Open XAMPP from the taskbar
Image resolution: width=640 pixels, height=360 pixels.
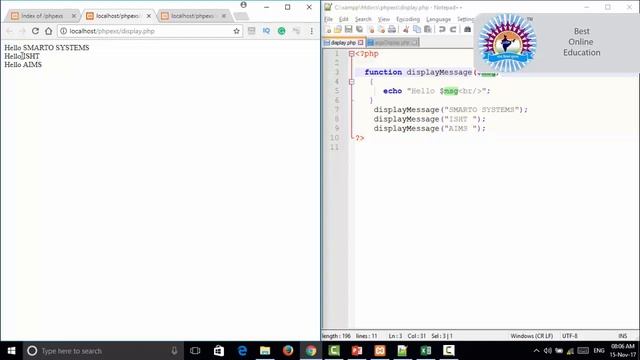tap(380, 351)
